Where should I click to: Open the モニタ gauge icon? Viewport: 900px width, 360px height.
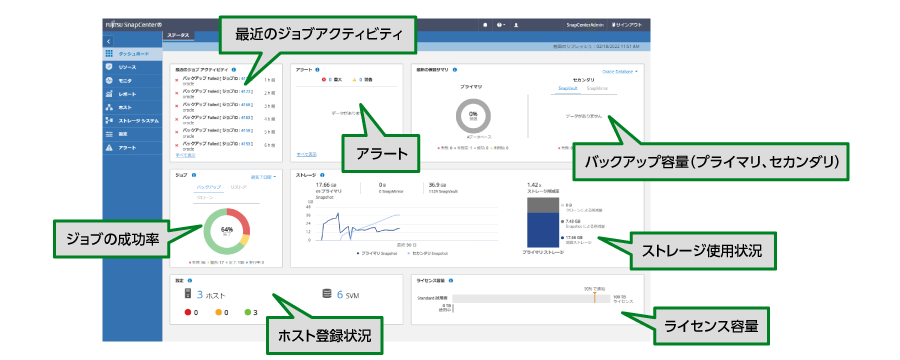click(109, 80)
